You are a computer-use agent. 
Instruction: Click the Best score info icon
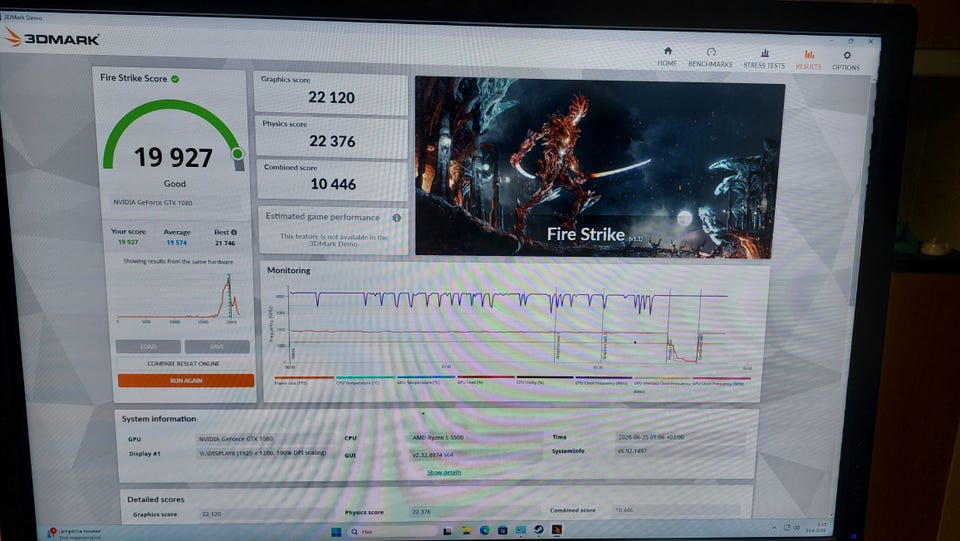tap(233, 233)
